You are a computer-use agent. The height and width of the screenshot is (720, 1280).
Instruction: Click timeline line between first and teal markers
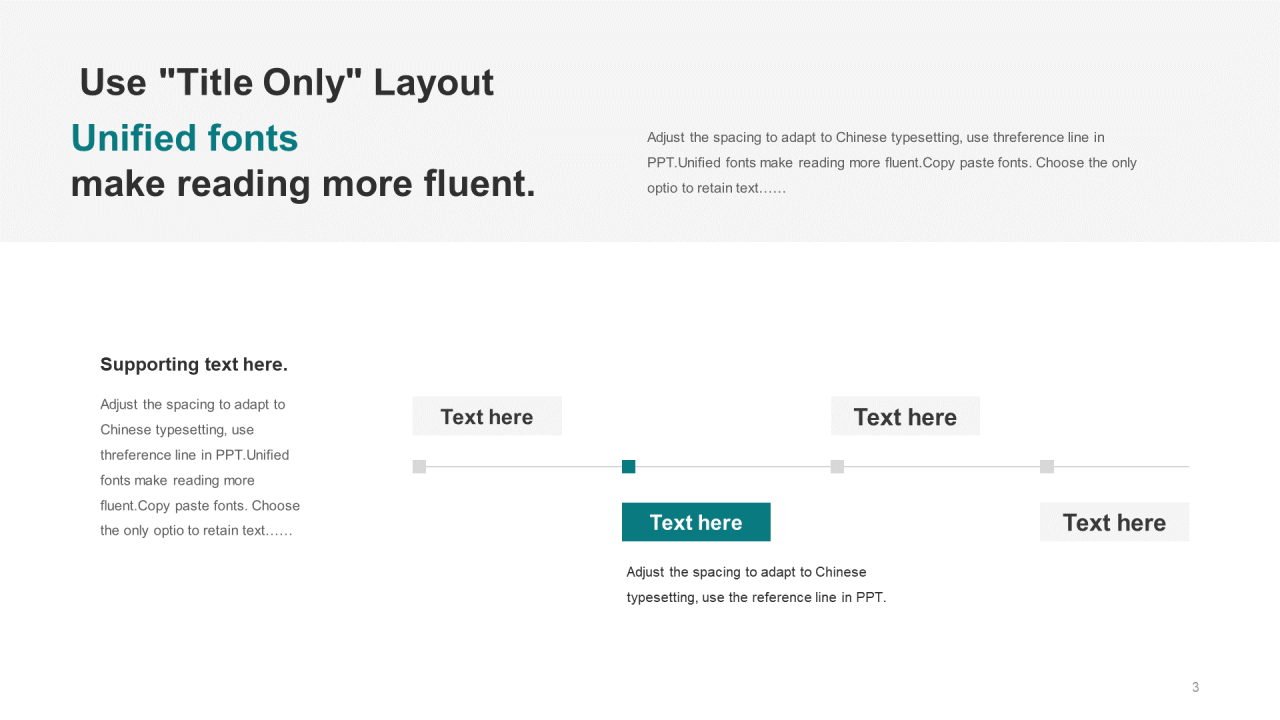point(523,466)
